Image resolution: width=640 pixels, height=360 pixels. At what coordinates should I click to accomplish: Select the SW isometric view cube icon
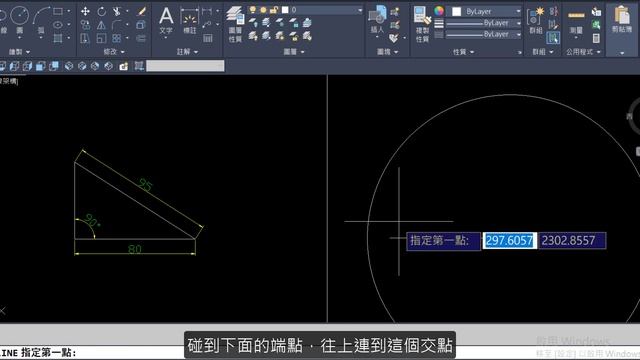click(69, 66)
